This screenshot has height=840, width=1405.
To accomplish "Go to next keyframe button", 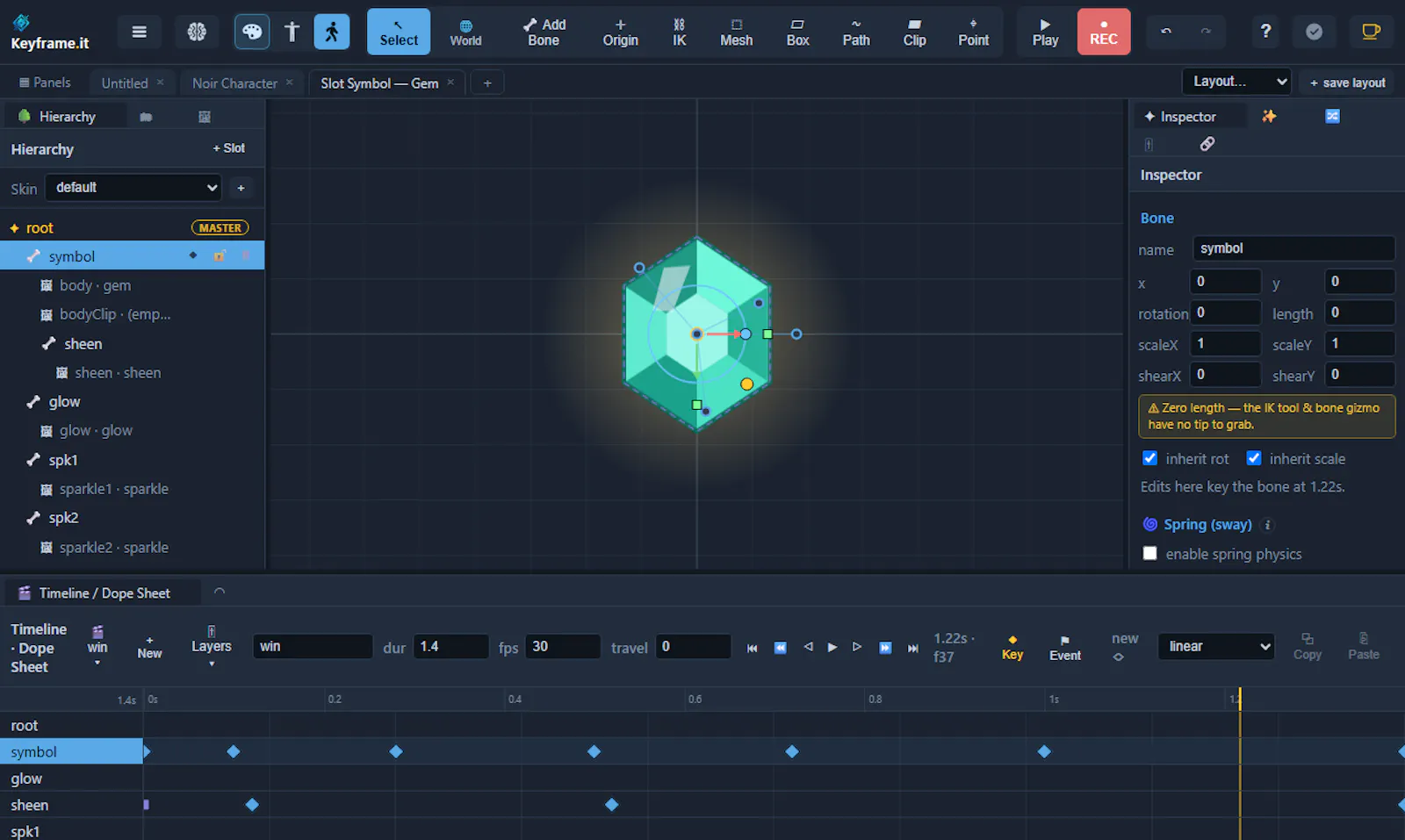I will pyautogui.click(x=885, y=648).
